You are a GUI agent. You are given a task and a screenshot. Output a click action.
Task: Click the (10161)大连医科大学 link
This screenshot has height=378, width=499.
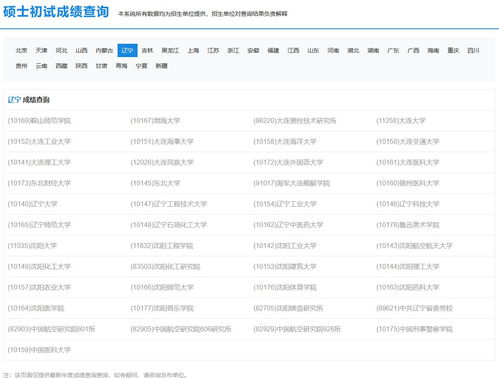coord(408,162)
